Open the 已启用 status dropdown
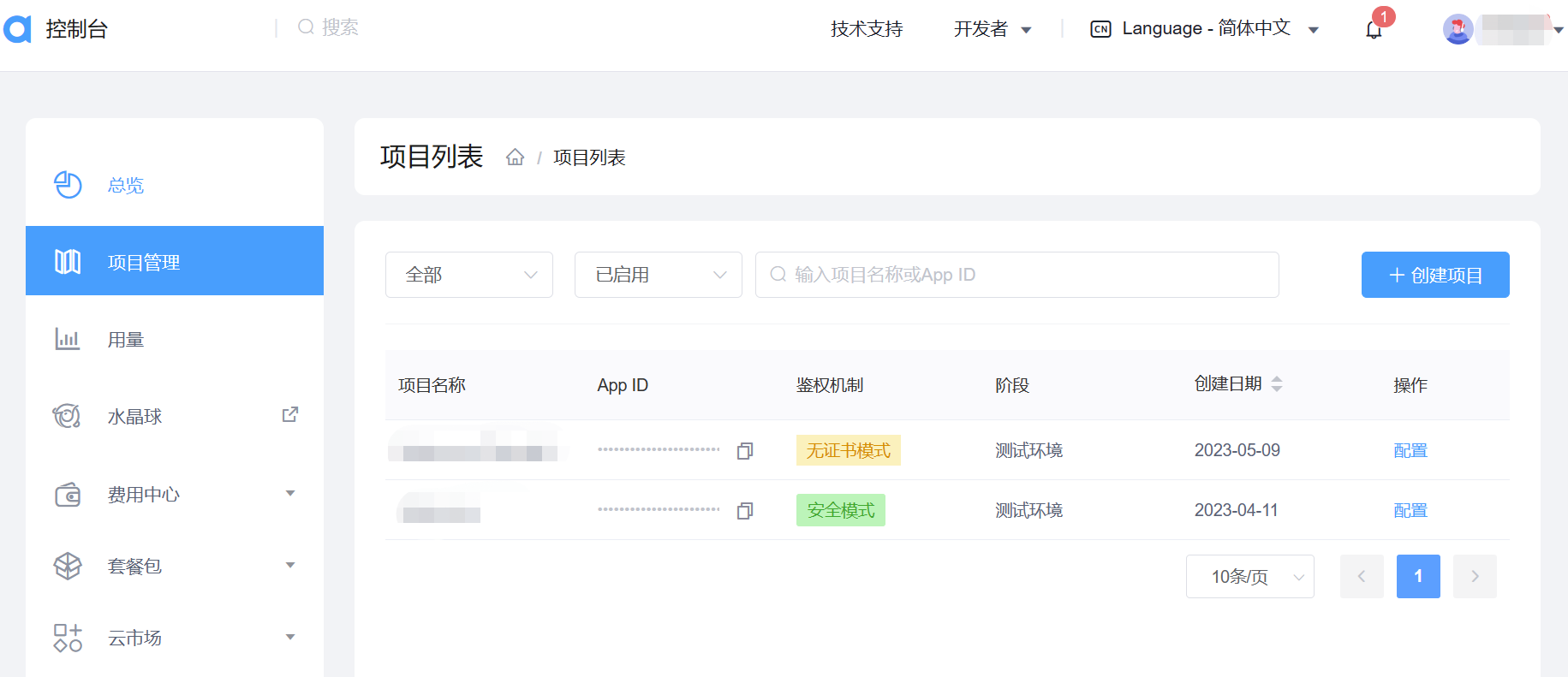1568x677 pixels. [659, 275]
